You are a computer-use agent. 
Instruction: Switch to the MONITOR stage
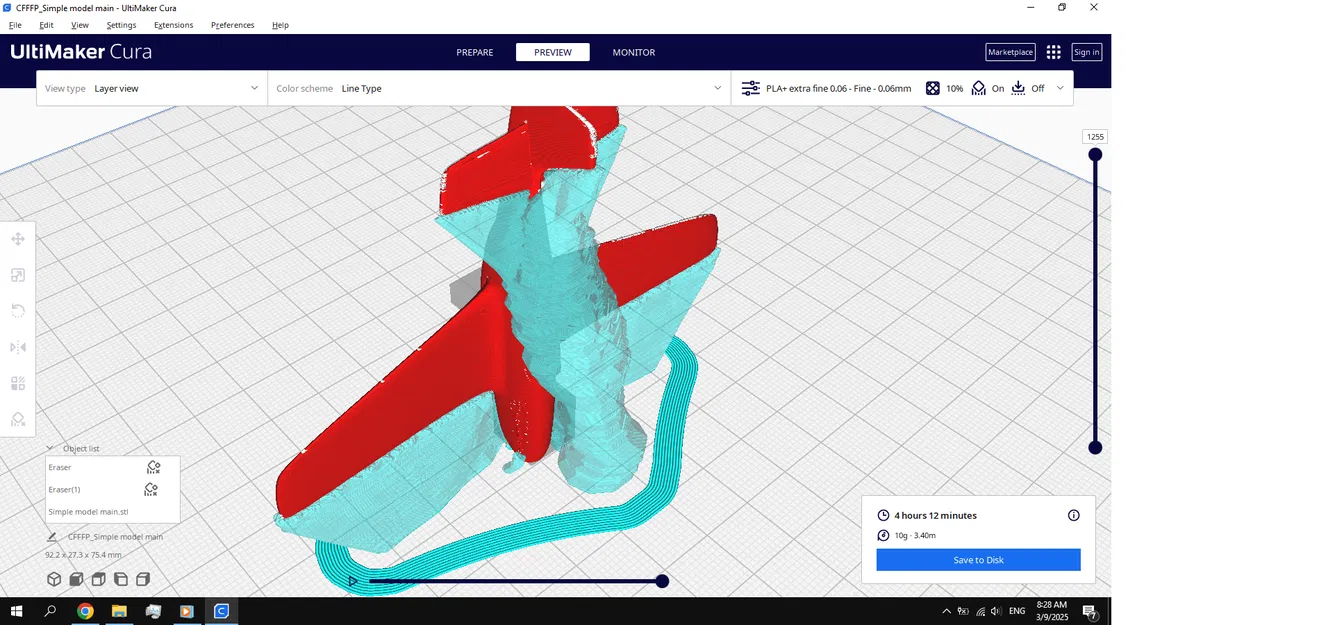tap(634, 52)
